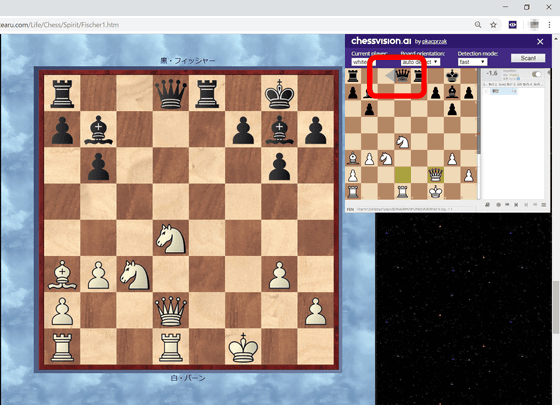Step forward with next move icon
Screen dimensions: 560x405
[x=526, y=205]
